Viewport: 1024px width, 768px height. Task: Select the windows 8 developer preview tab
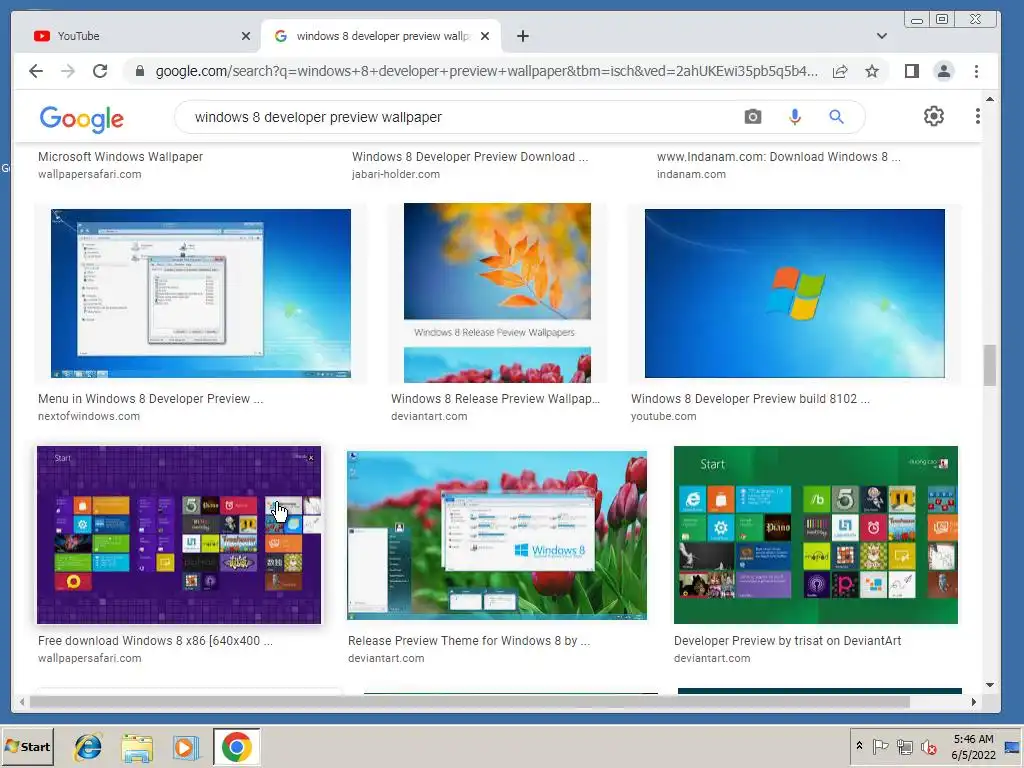382,36
